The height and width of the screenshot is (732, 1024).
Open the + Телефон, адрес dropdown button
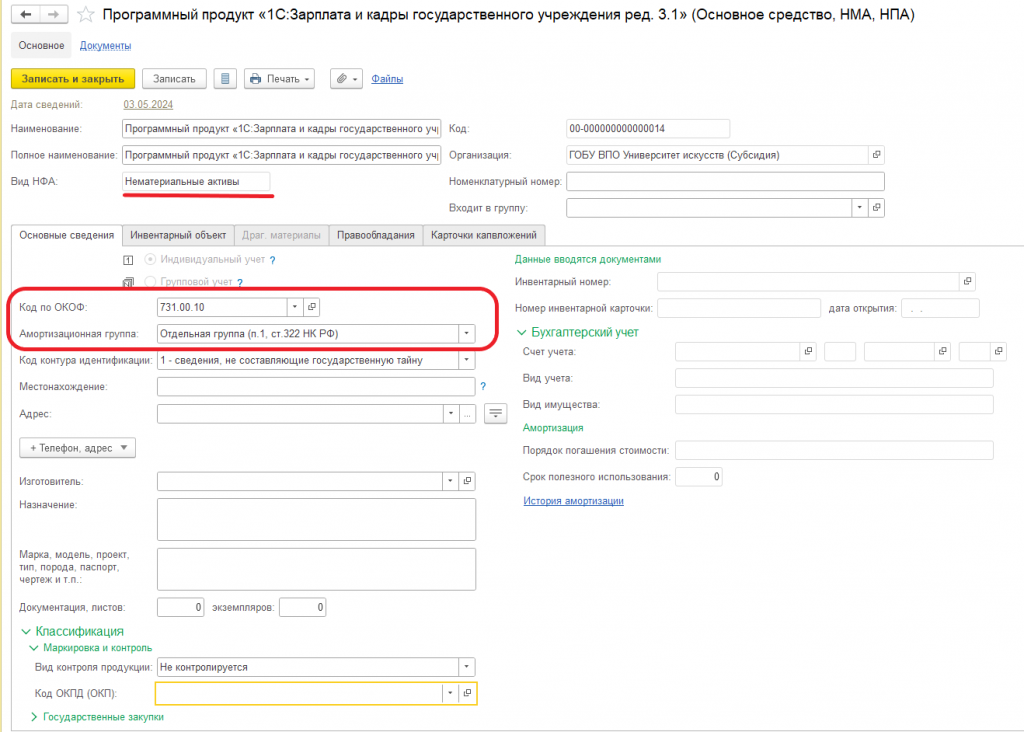tap(78, 448)
